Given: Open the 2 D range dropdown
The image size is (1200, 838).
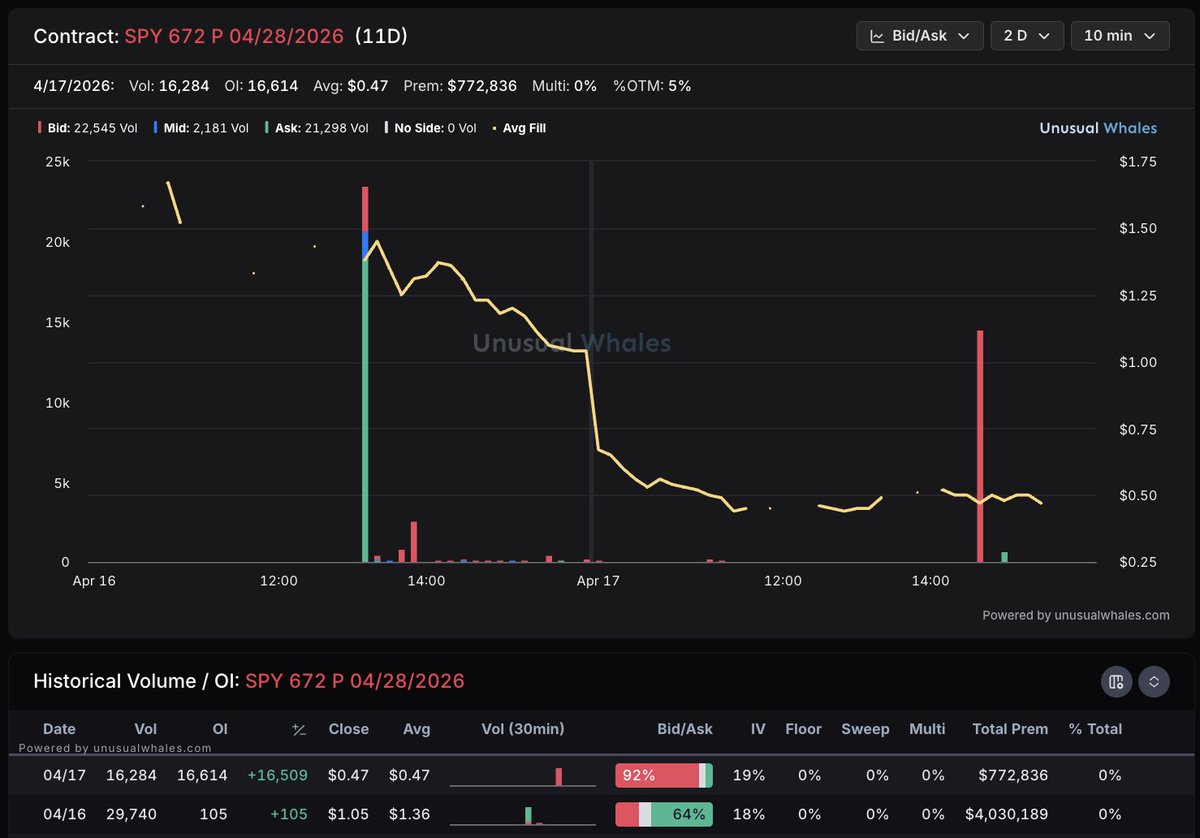Looking at the screenshot, I should coord(1027,35).
